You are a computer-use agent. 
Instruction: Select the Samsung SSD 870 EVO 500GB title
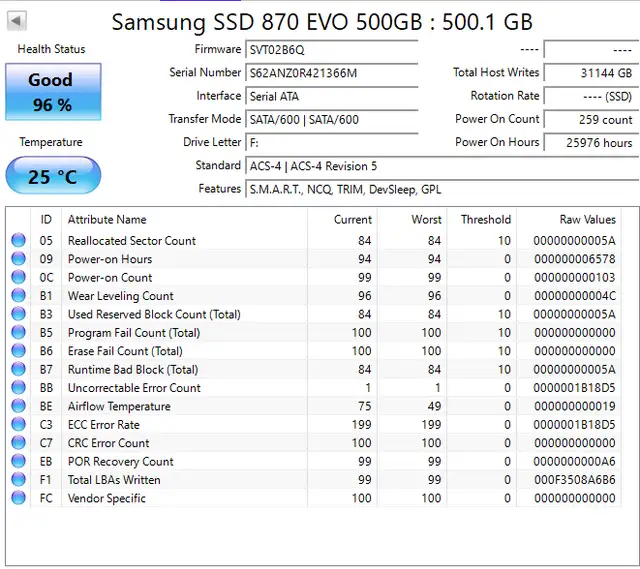coord(322,22)
